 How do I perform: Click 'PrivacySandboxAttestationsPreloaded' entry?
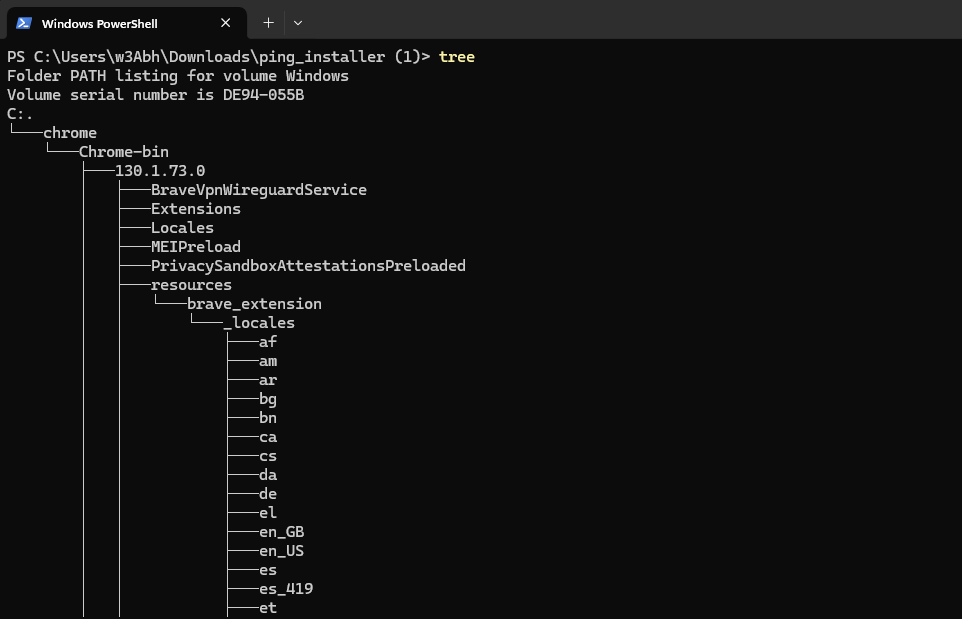point(308,266)
